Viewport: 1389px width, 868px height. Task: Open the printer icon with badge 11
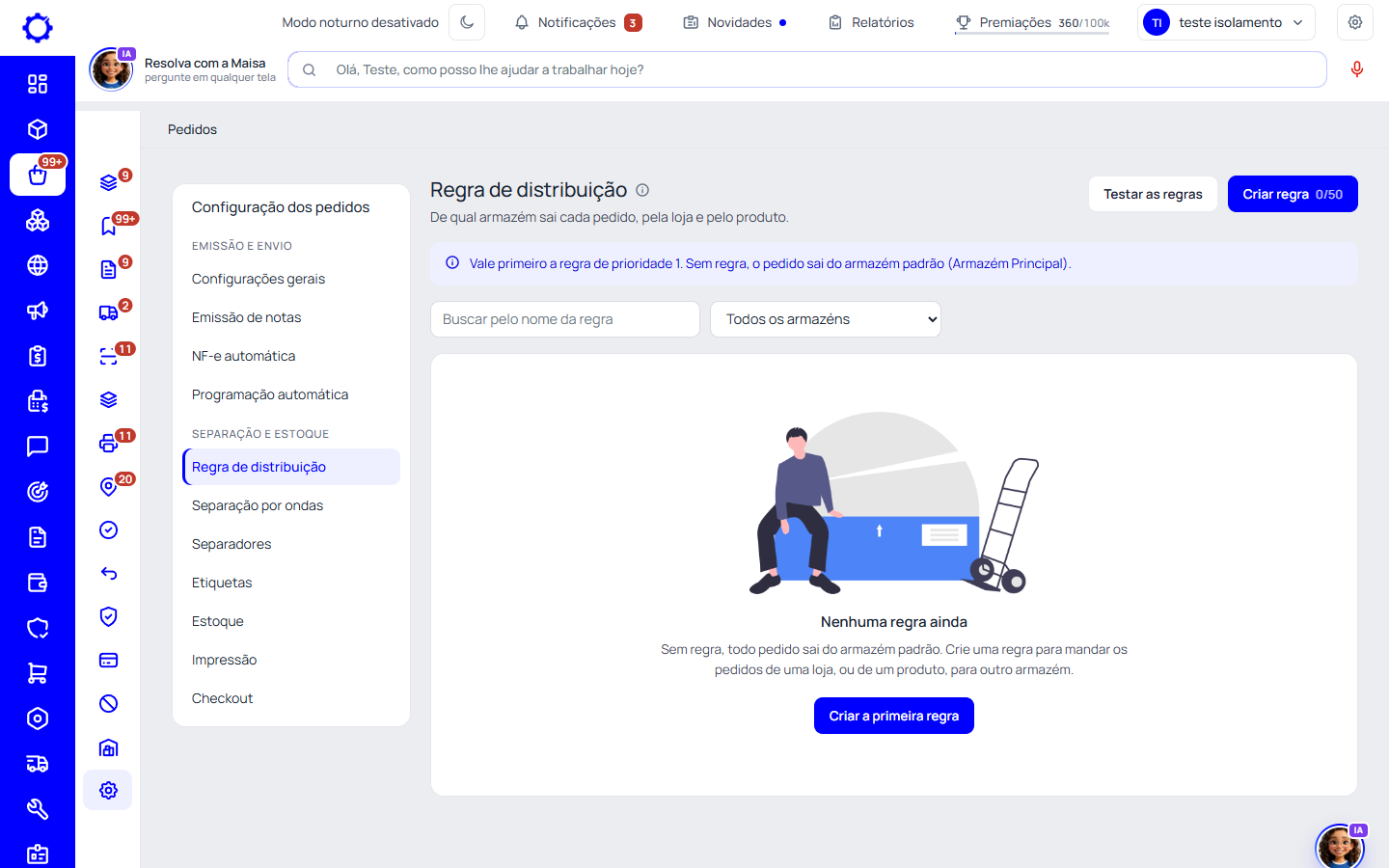[109, 443]
